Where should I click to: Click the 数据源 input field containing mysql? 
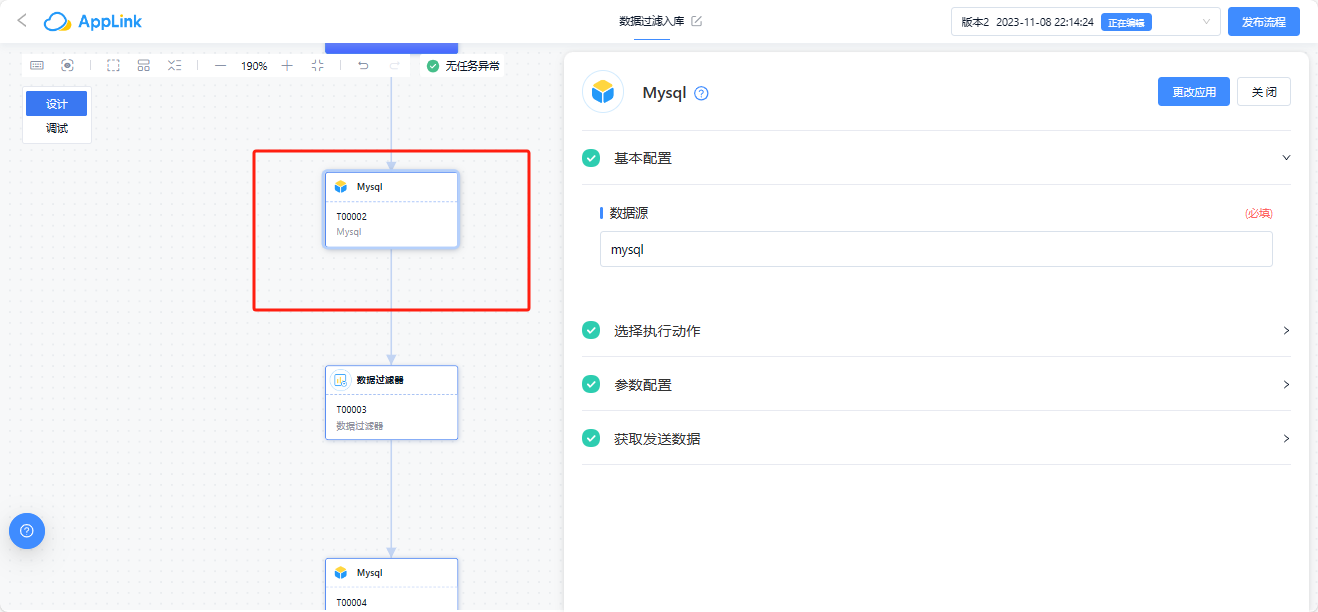coord(936,250)
